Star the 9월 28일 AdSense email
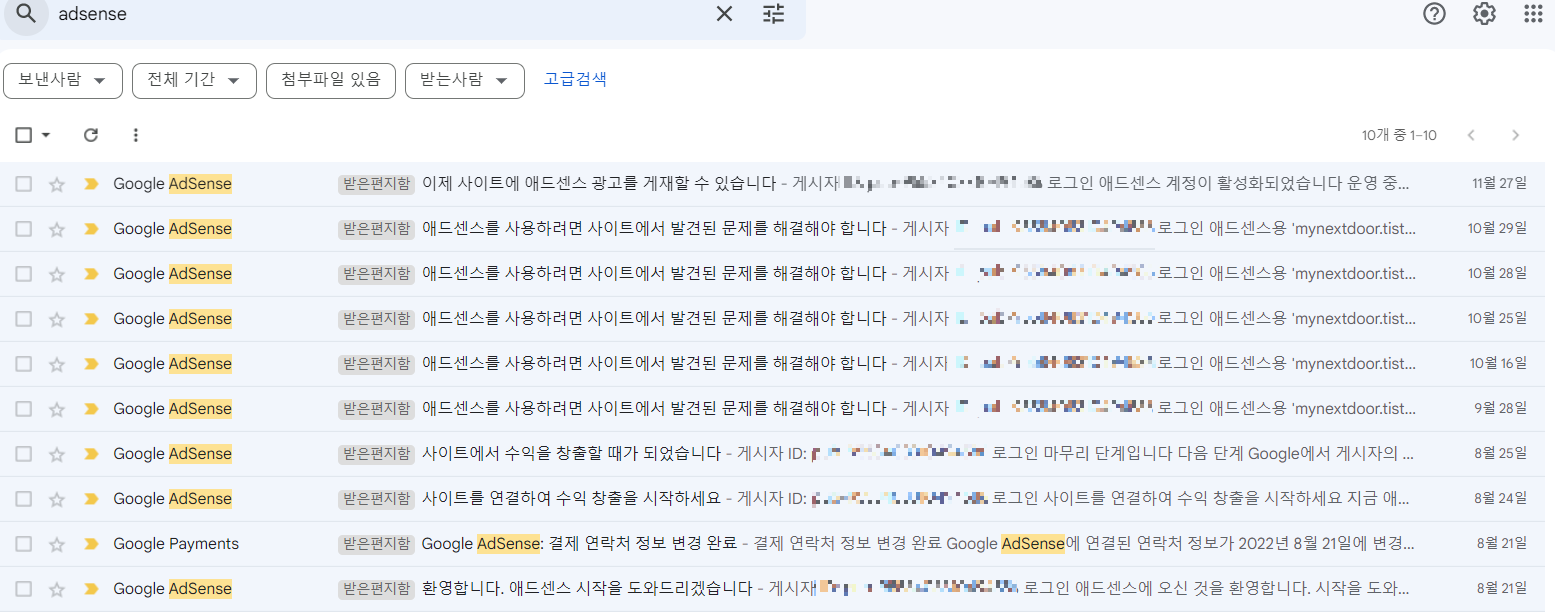 57,409
